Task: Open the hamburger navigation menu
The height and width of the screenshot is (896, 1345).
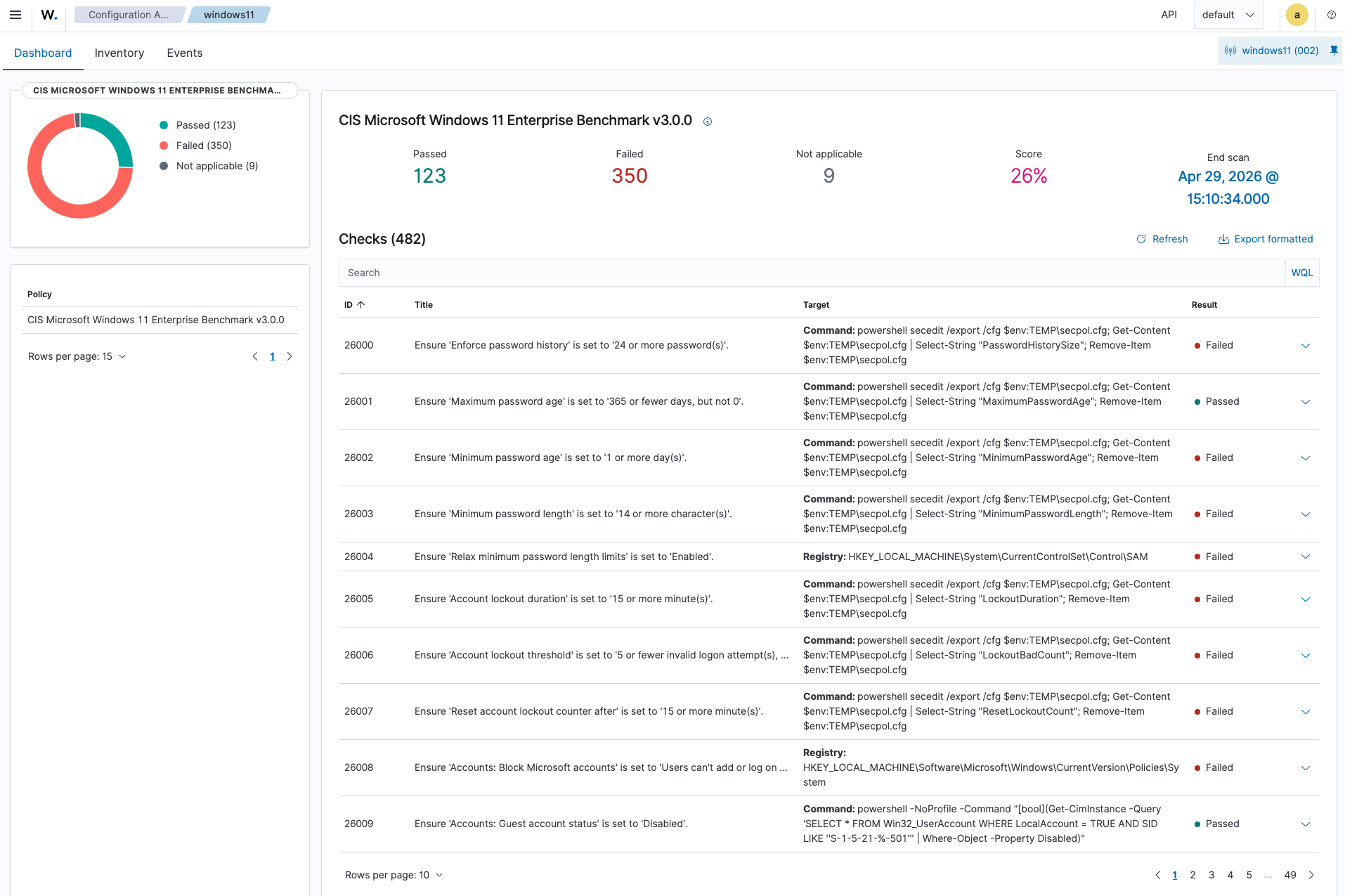Action: click(x=15, y=15)
